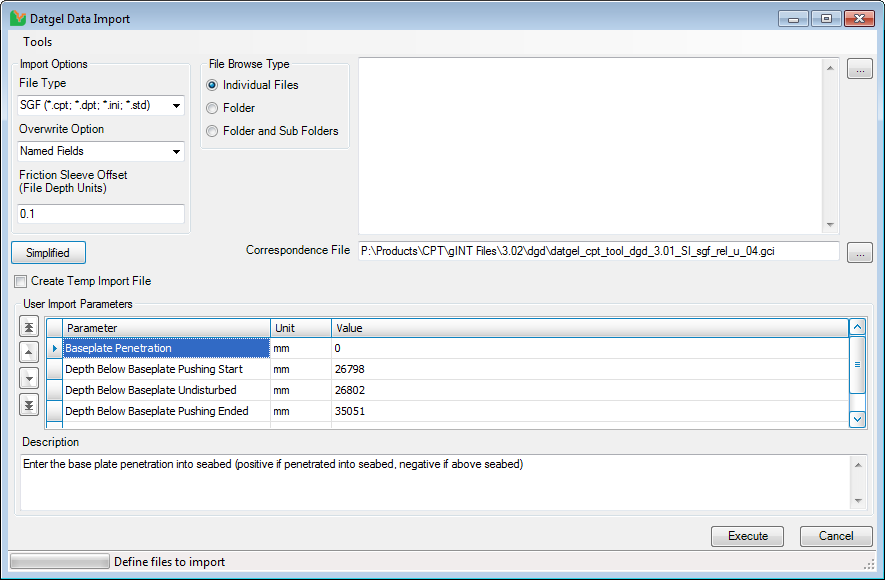Select the Folder and Sub Folders option

click(212, 131)
